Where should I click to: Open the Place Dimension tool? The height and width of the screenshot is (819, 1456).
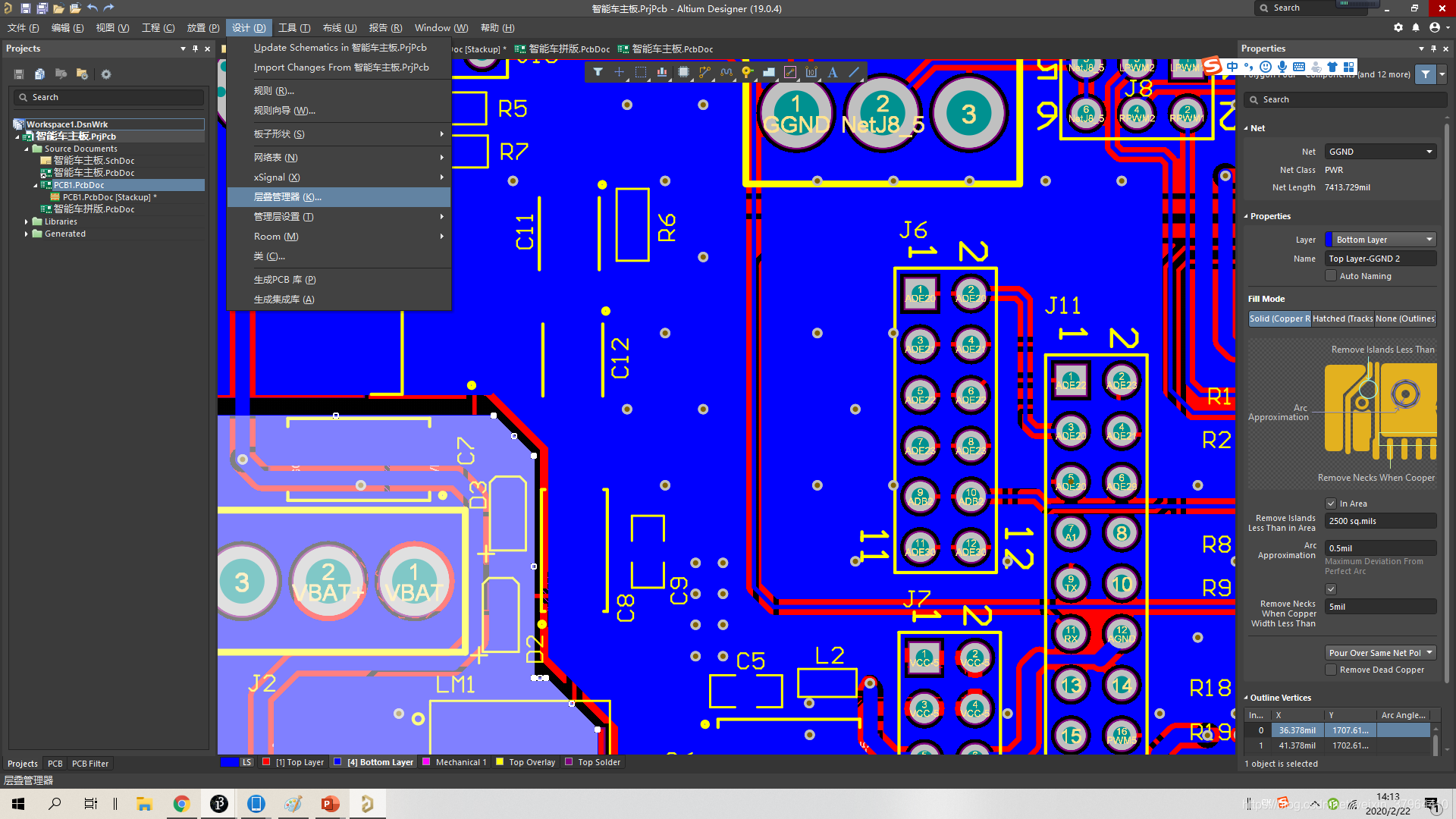pos(811,72)
